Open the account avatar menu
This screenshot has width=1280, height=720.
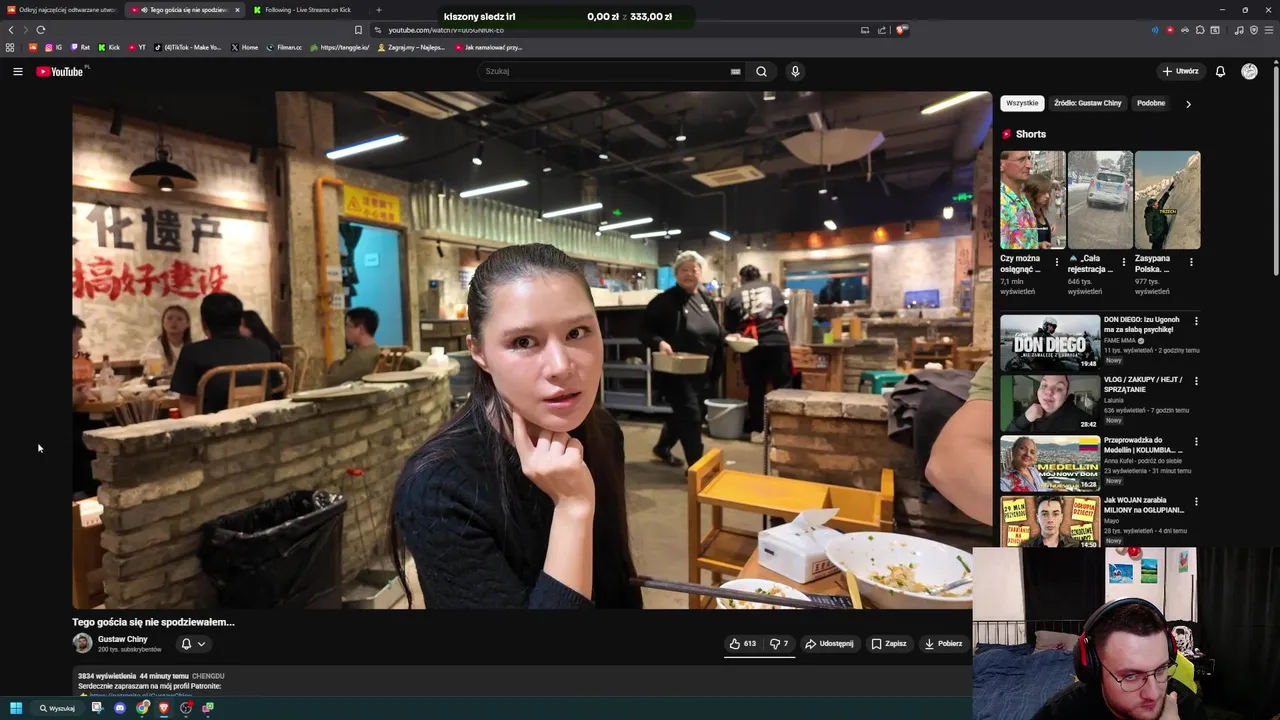click(1249, 71)
